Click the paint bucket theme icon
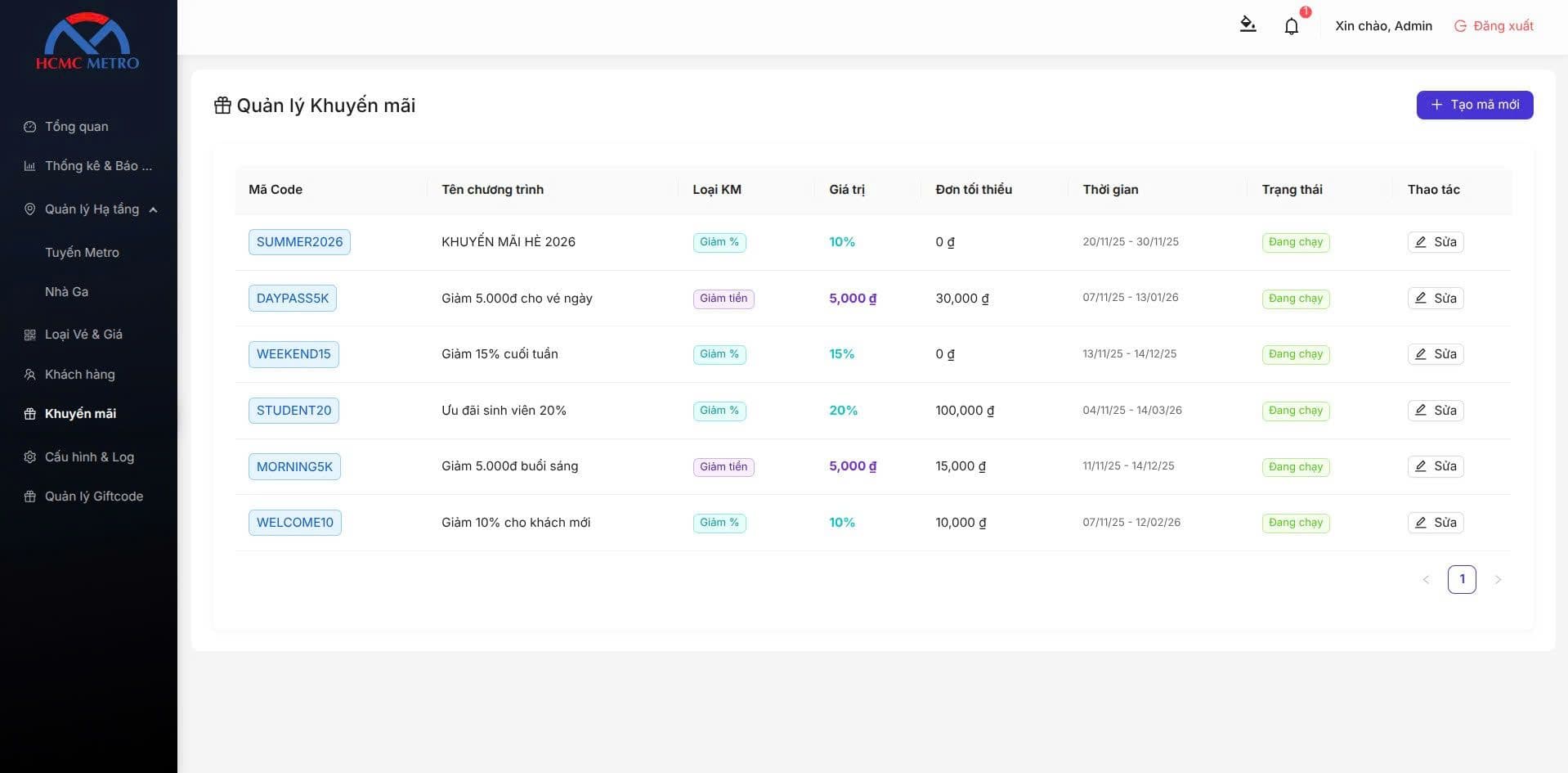Screen dimensions: 1568x773 pos(1248,25)
